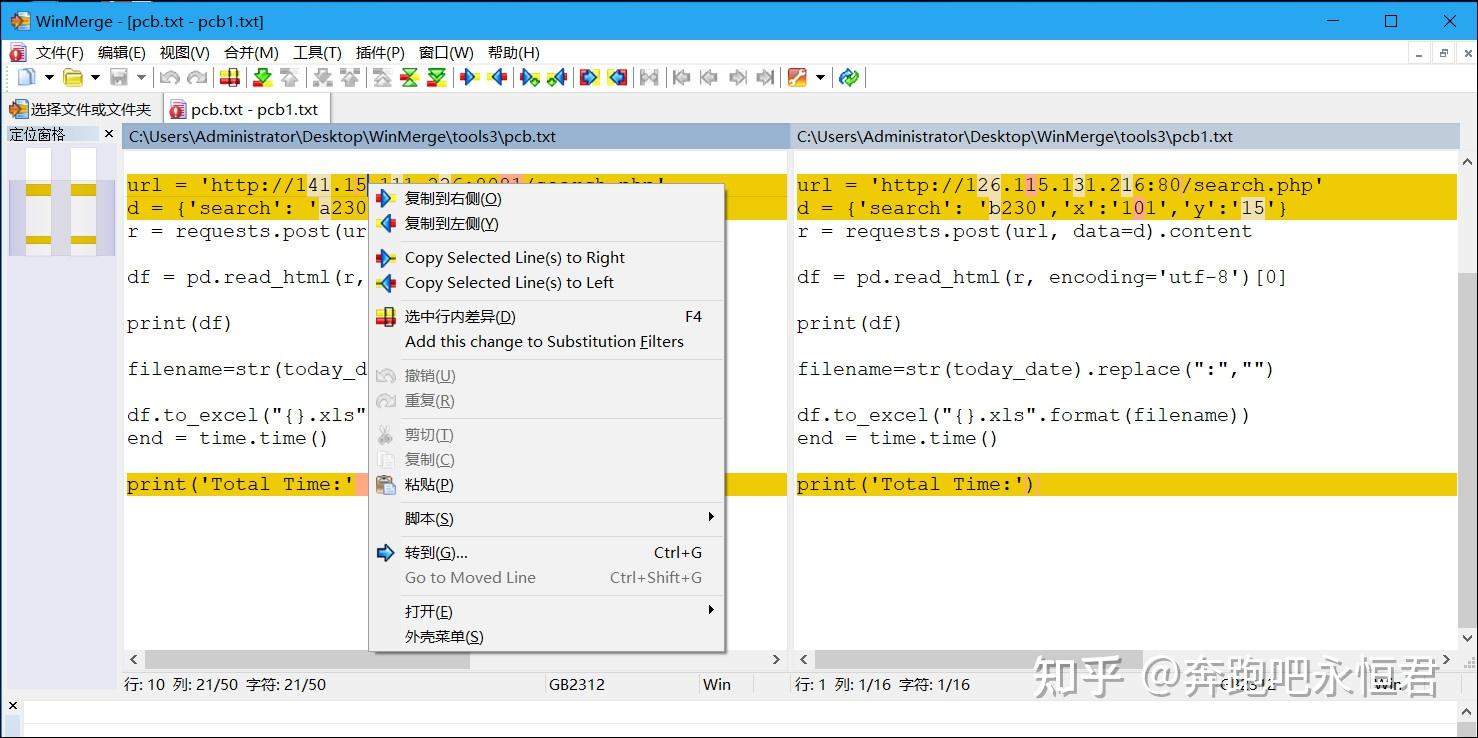Jump to First Difference via toolbar icon

pos(382,77)
